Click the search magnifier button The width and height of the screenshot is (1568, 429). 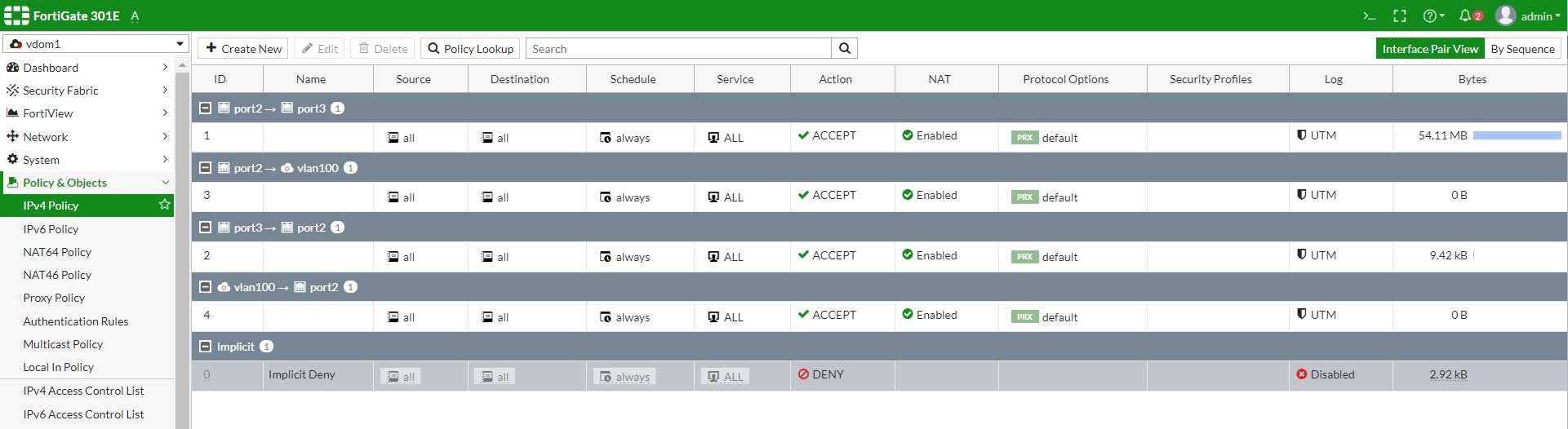coord(845,49)
